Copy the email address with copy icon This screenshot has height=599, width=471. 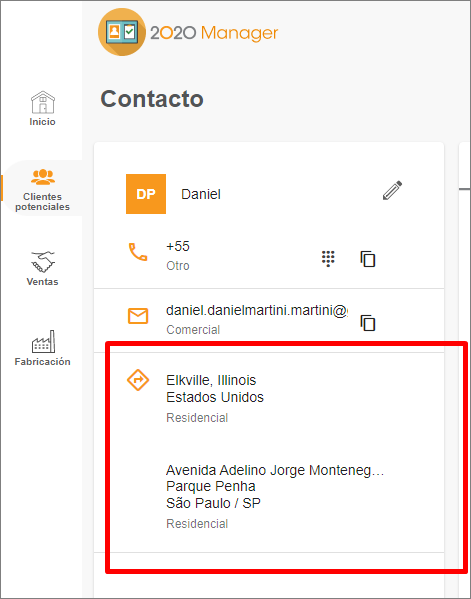point(367,323)
